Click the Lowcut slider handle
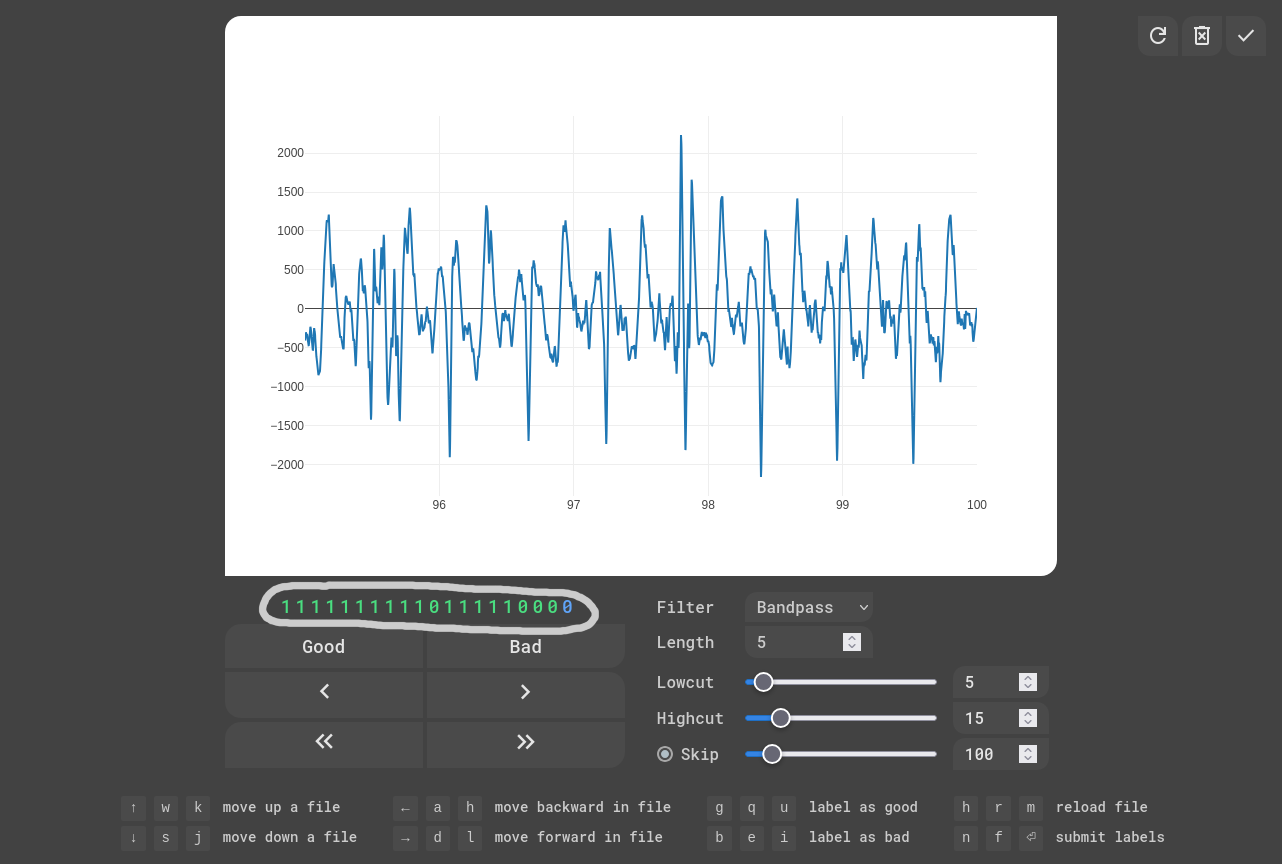The width and height of the screenshot is (1282, 864). 763,682
